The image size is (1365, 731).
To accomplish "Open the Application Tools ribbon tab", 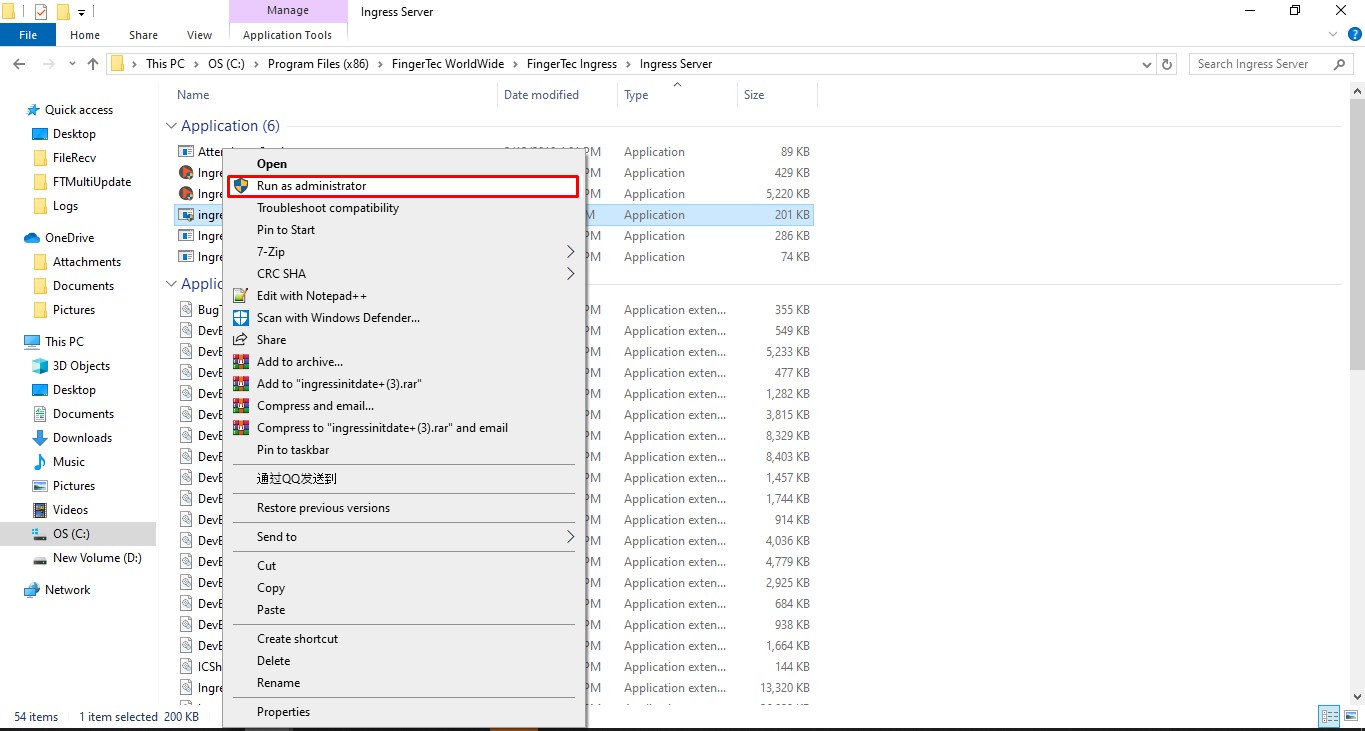I will (x=287, y=35).
